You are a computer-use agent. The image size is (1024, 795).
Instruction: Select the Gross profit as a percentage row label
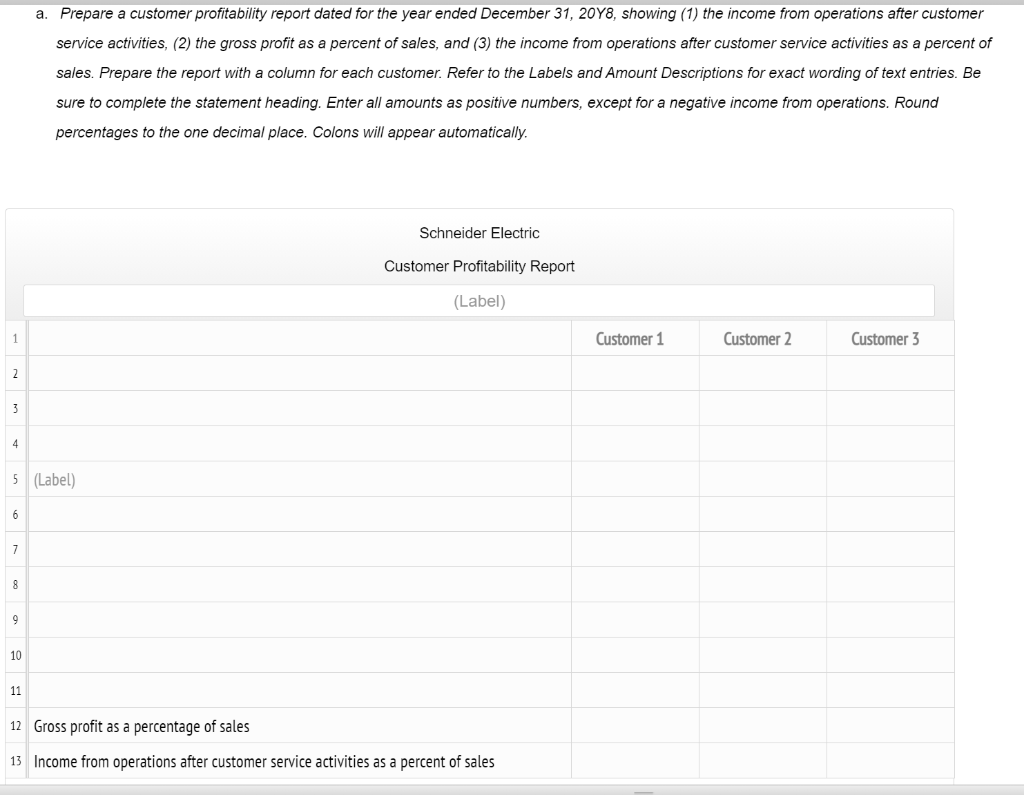[x=139, y=725]
